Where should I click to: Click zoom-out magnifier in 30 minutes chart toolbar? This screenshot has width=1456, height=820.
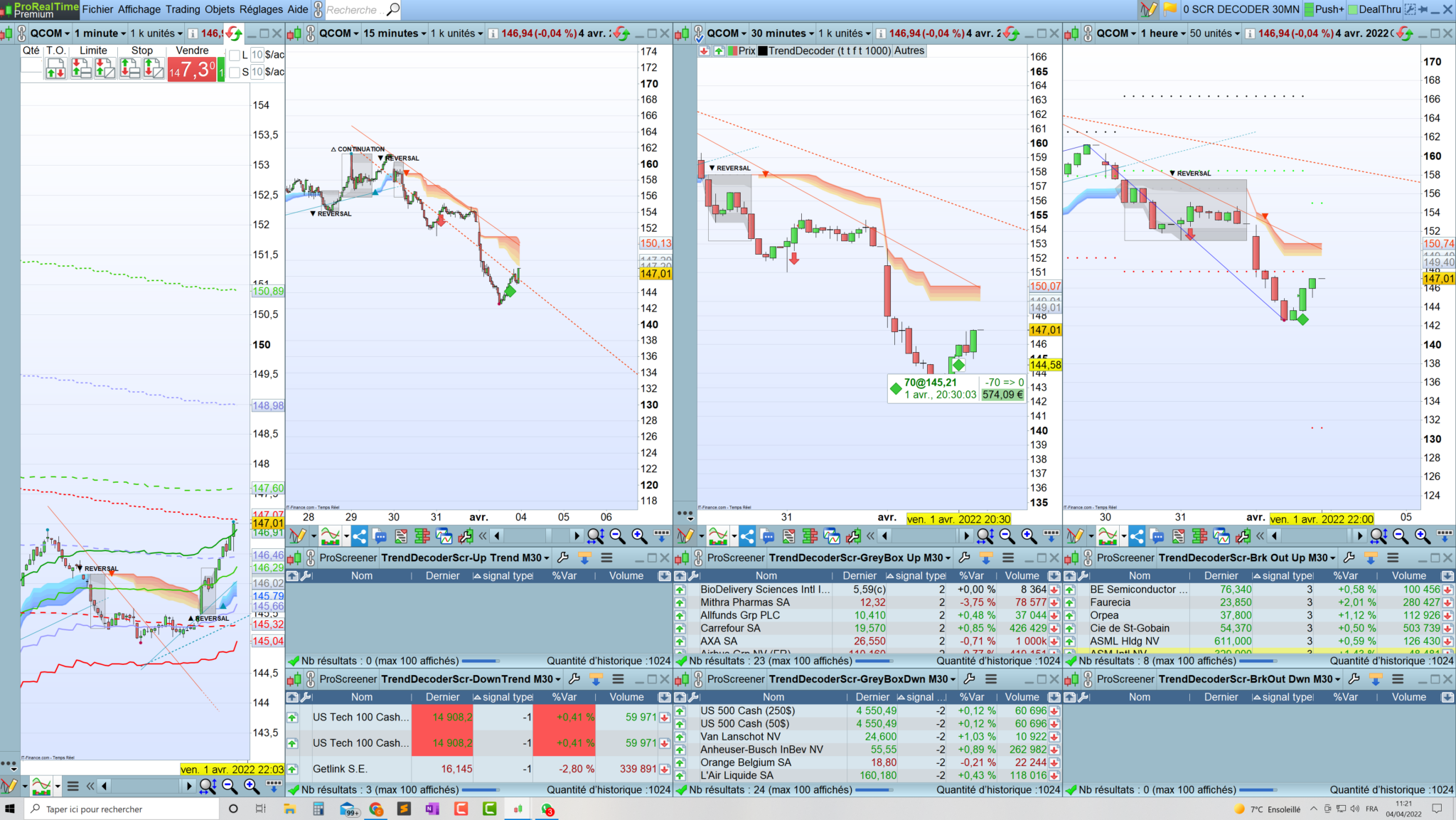click(1007, 536)
